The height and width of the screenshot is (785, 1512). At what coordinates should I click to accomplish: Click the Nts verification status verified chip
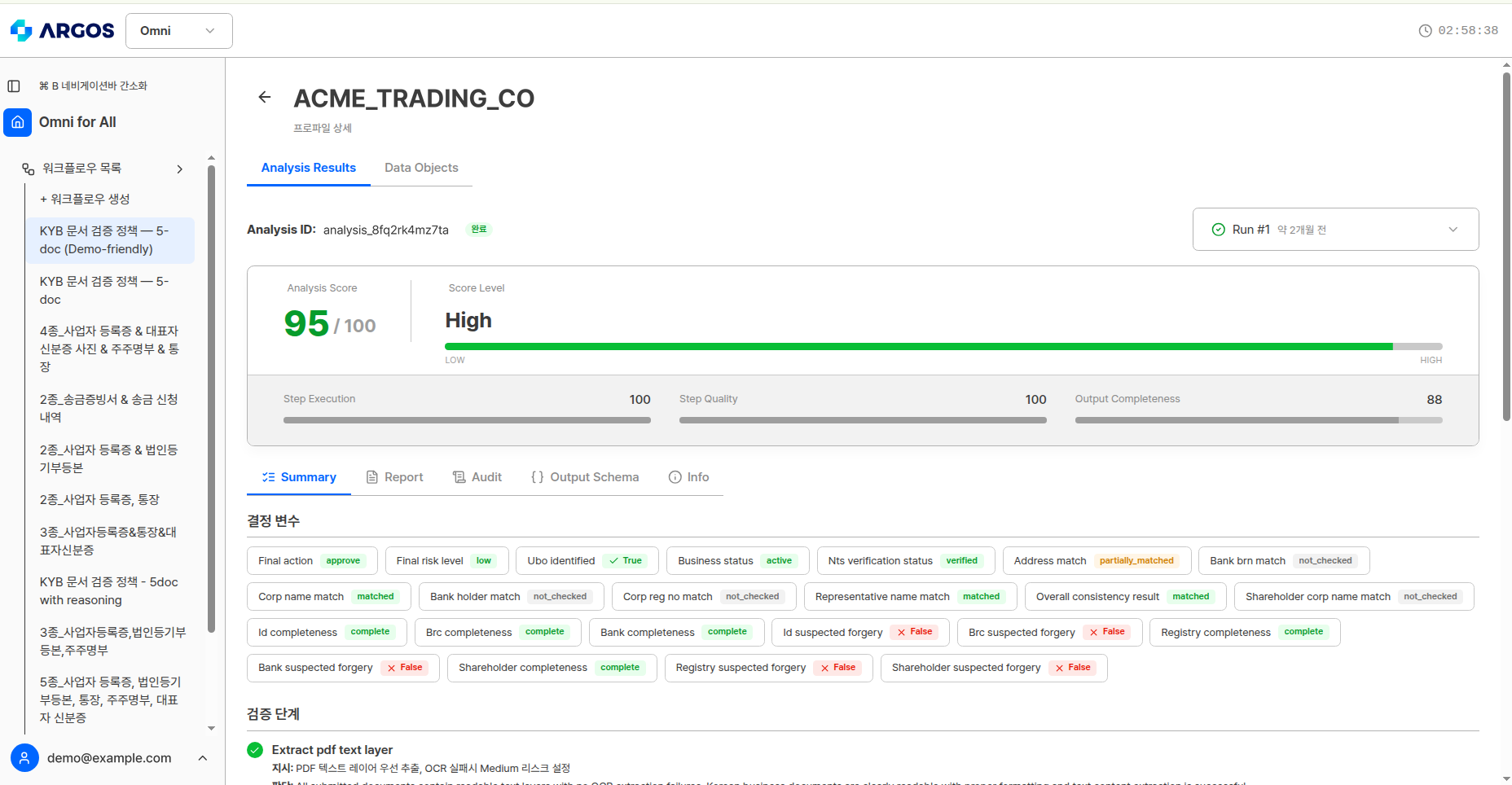coord(906,561)
